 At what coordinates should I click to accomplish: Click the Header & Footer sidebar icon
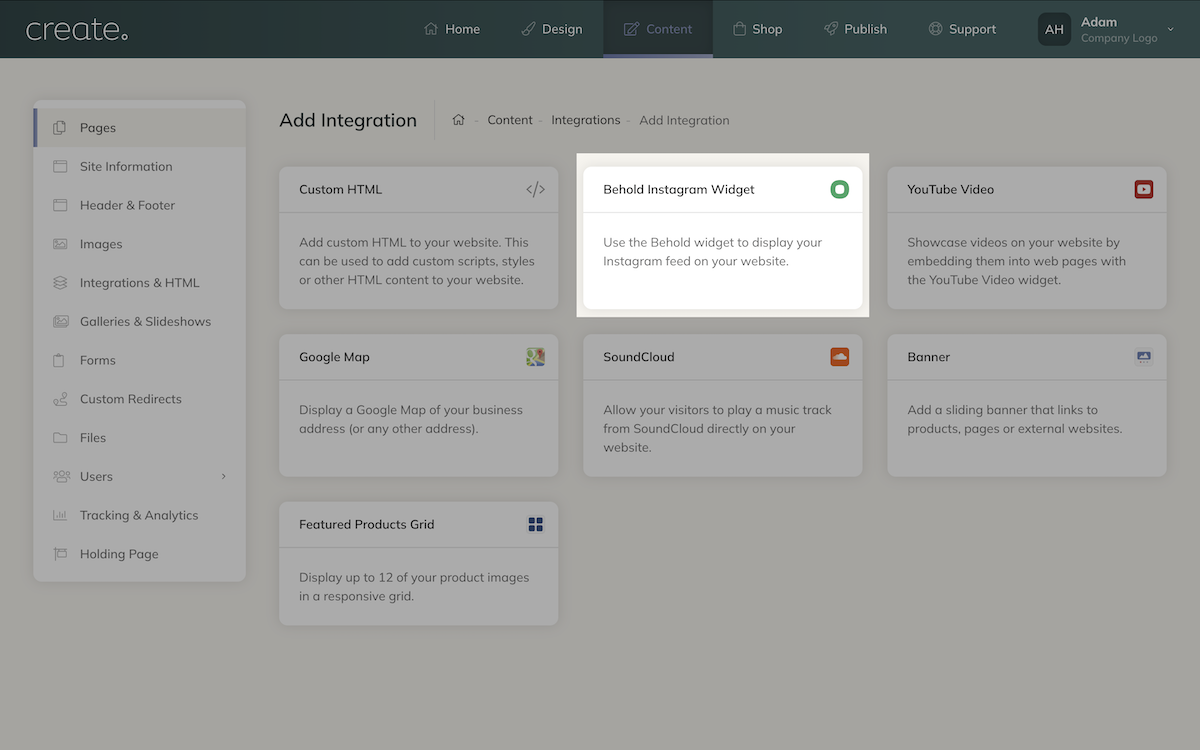coord(60,205)
